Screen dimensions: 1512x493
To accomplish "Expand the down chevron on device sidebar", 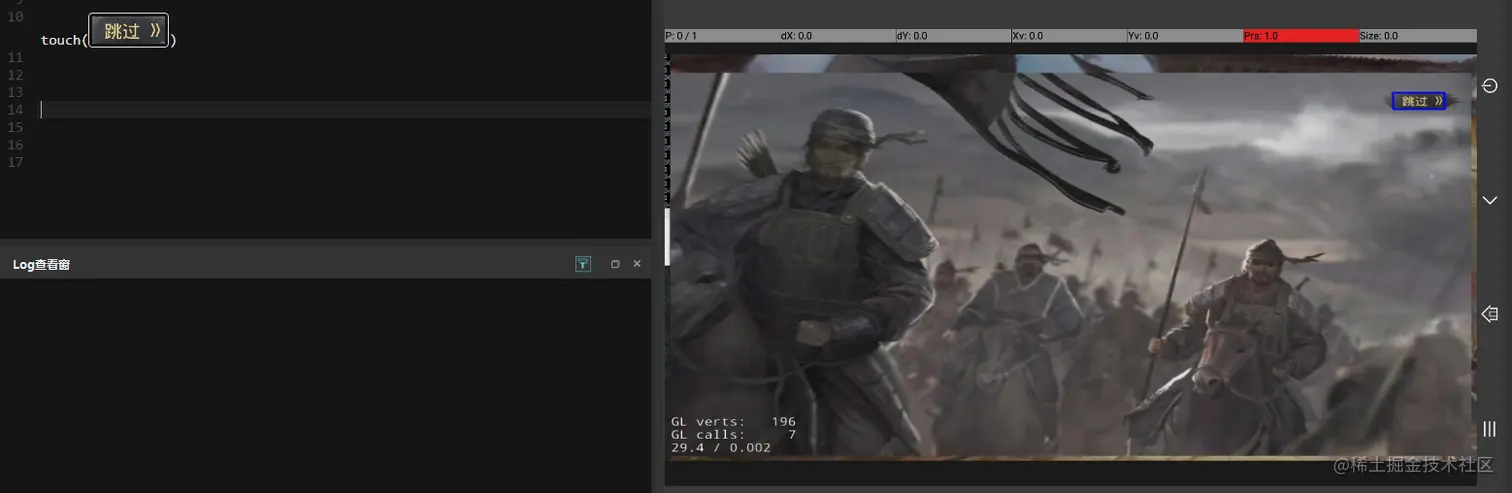I will (x=1490, y=200).
